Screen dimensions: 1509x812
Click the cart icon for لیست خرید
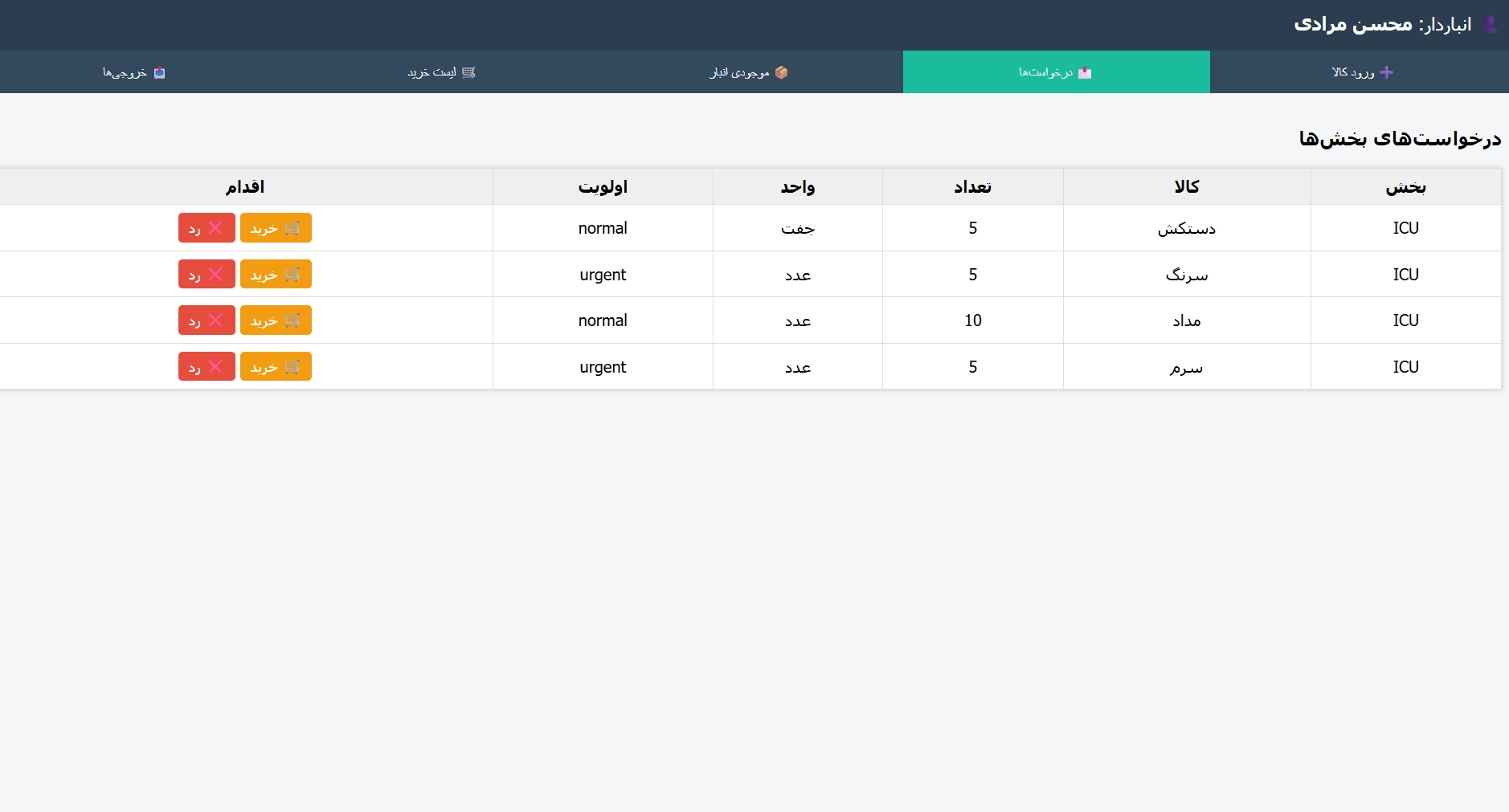[x=468, y=72]
